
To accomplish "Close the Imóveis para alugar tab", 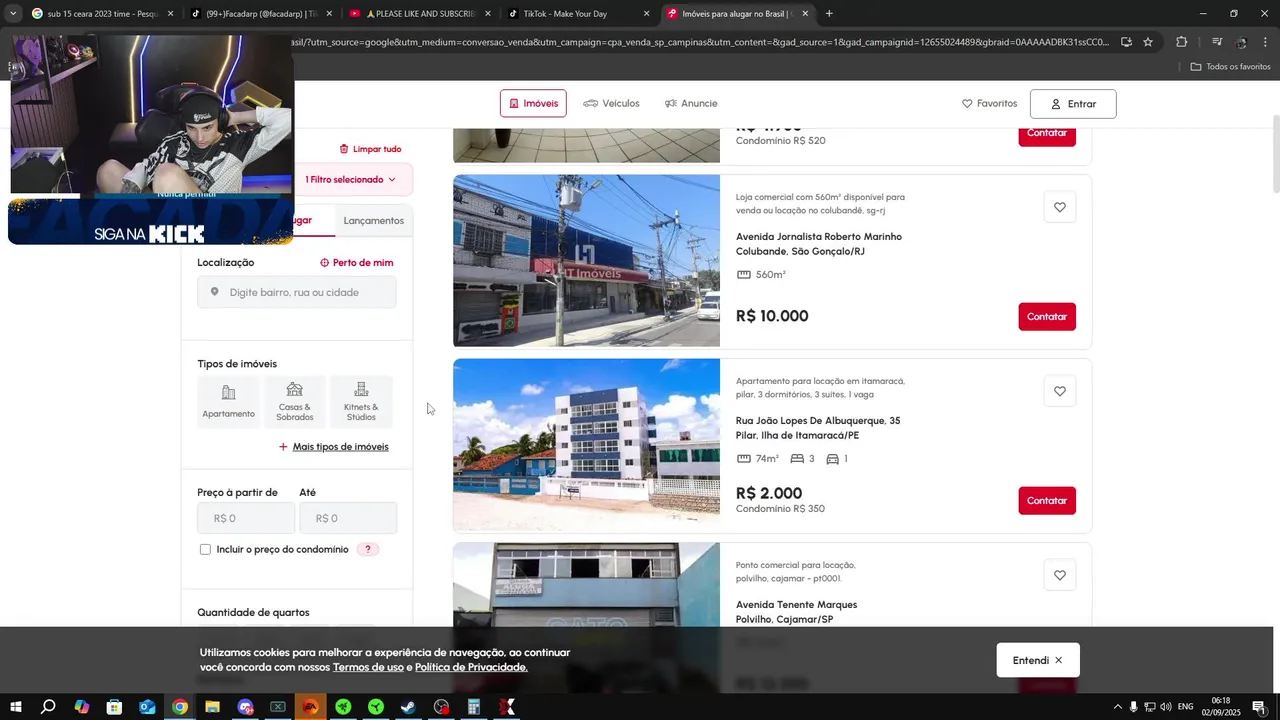I will (x=805, y=14).
